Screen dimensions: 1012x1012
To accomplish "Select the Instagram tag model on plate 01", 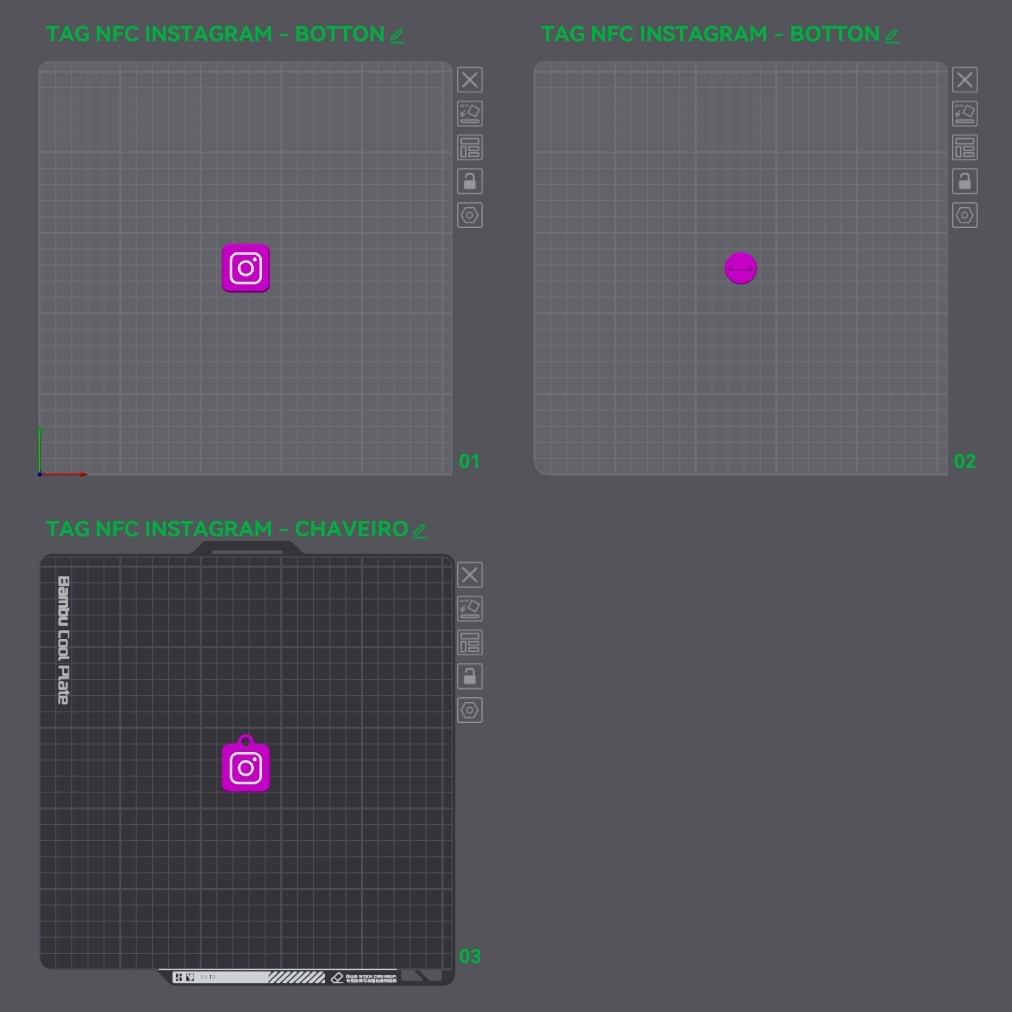I will click(x=246, y=268).
